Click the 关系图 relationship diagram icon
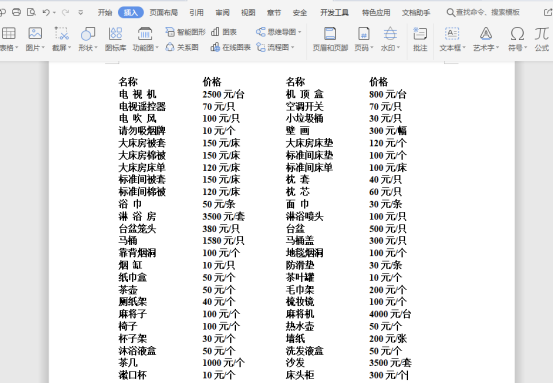 click(182, 47)
